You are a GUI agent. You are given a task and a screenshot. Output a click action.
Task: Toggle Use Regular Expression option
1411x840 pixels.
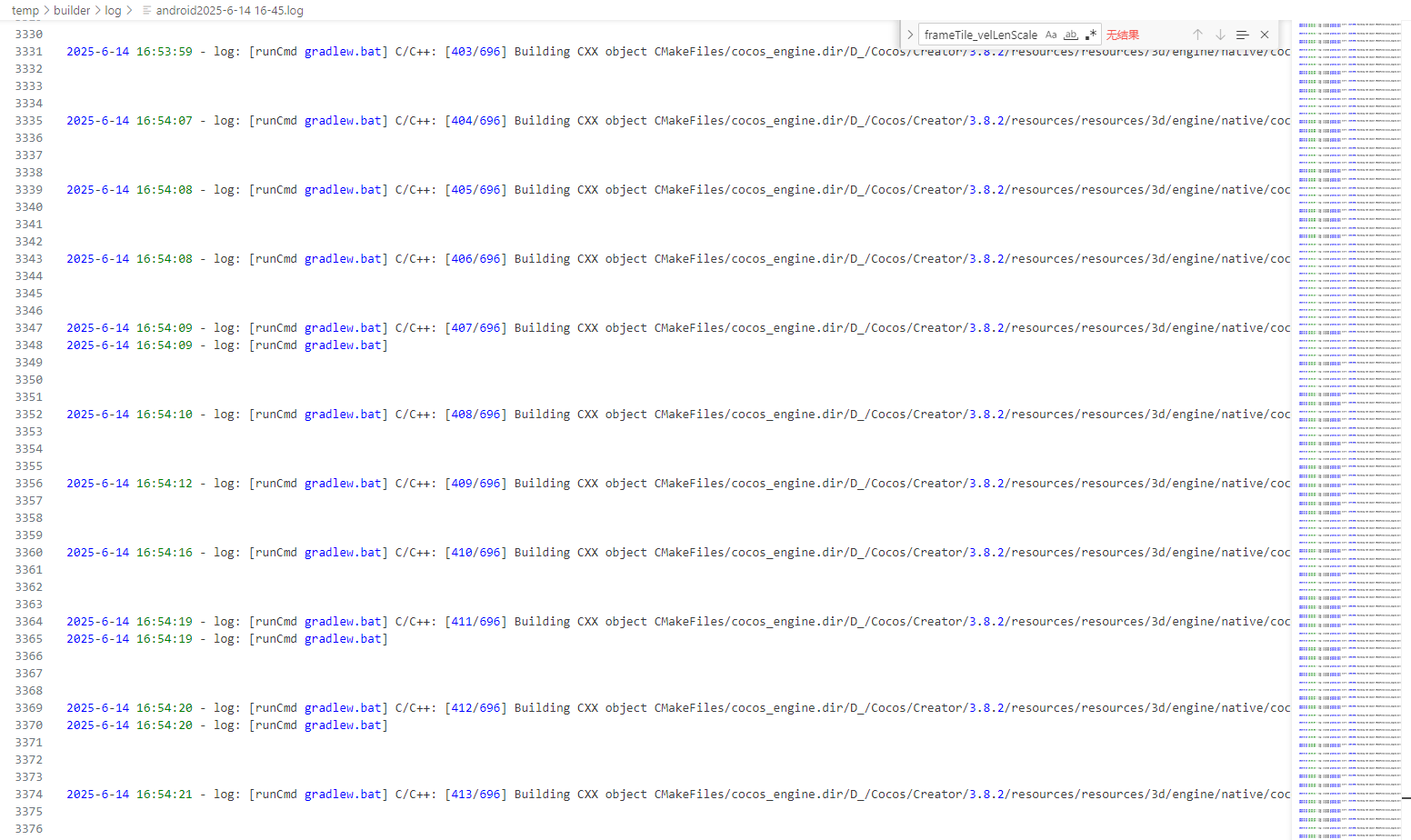coord(1091,35)
